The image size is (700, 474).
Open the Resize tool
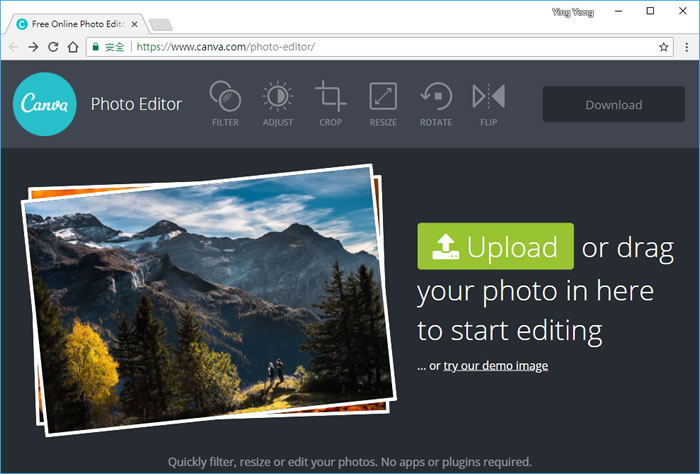(383, 102)
